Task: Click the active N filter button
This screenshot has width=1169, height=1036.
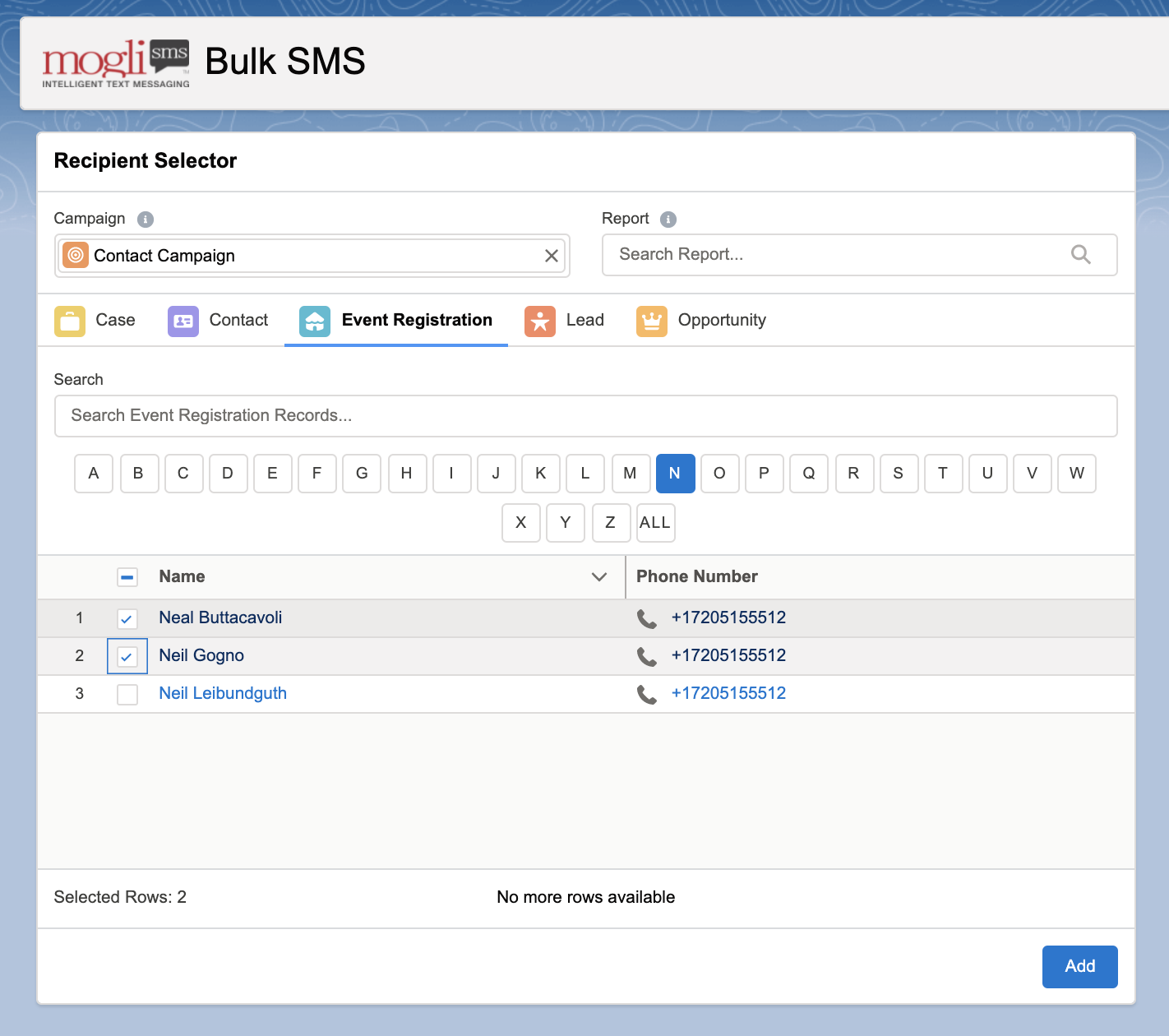Action: [675, 474]
